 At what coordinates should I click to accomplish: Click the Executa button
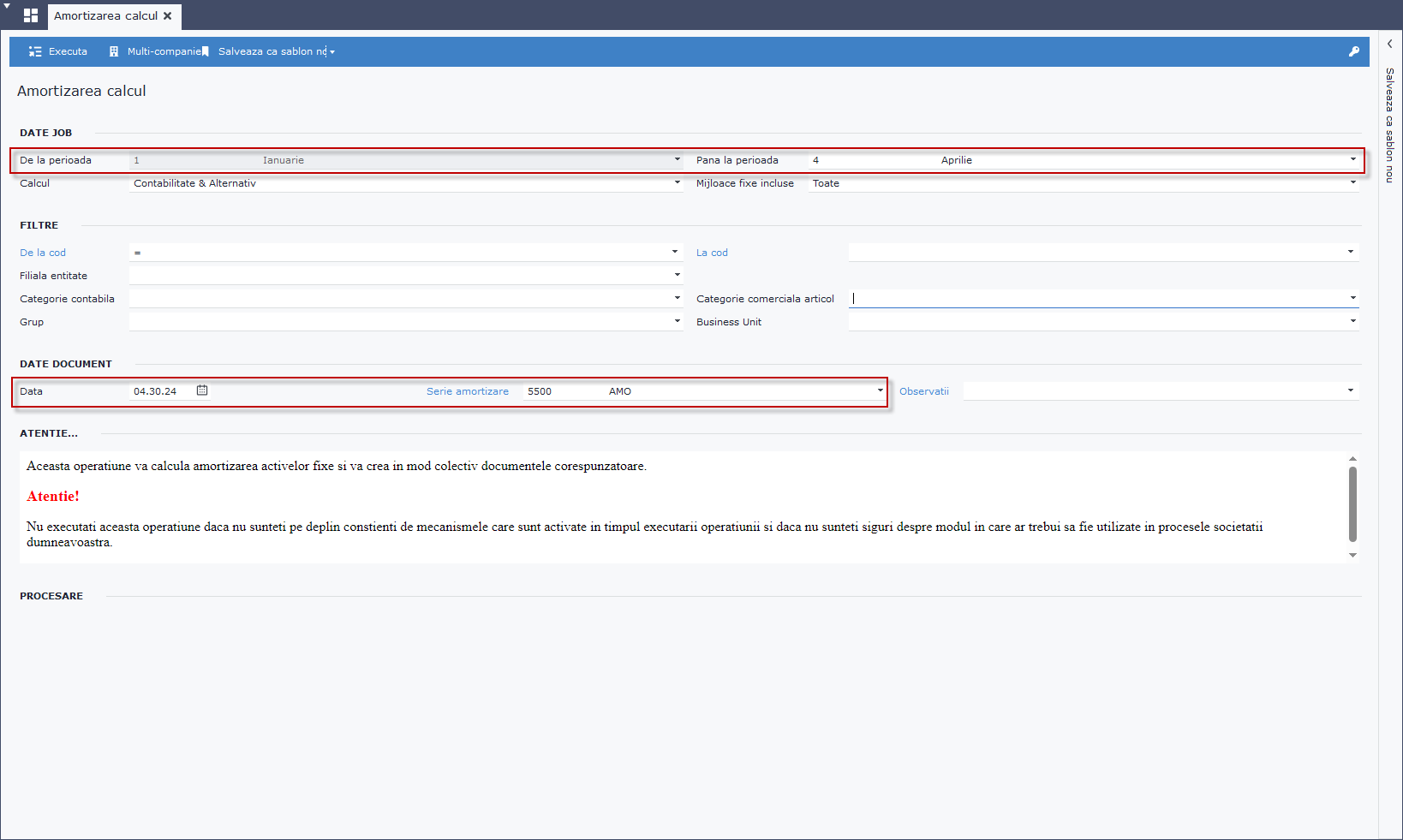(x=58, y=51)
